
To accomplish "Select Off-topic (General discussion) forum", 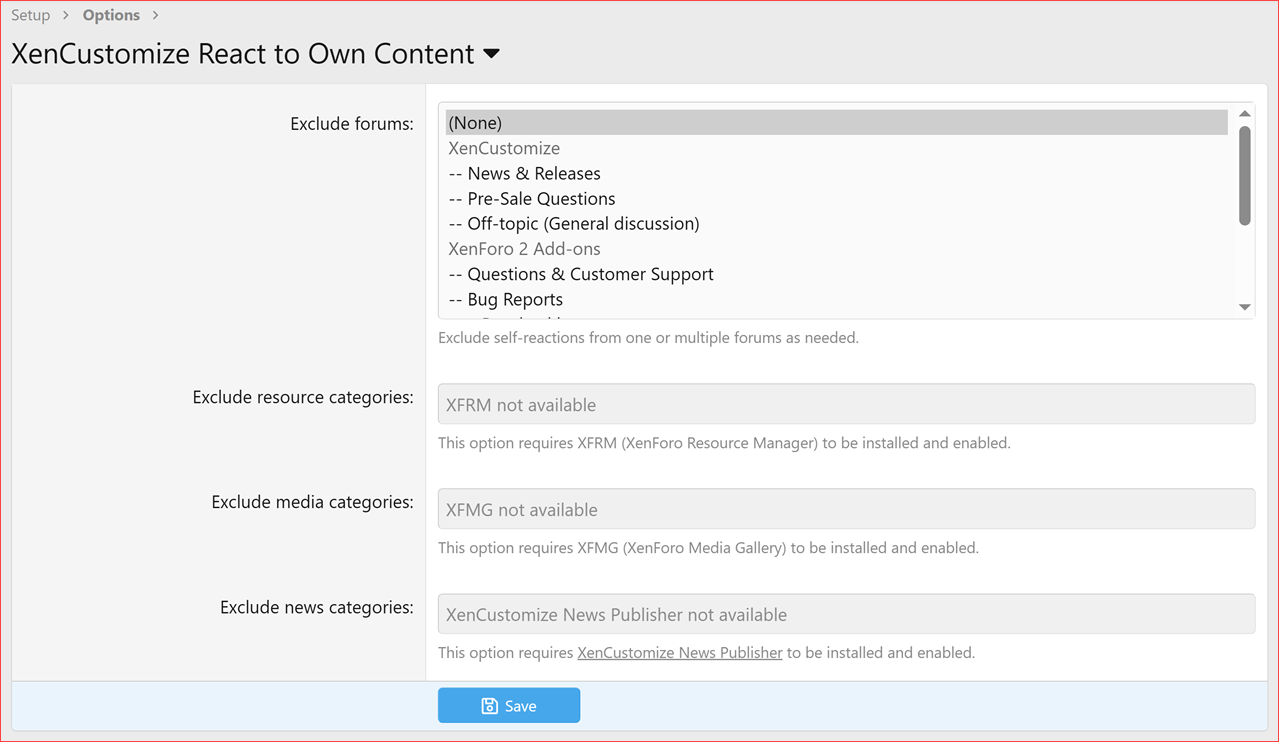I will pos(836,223).
